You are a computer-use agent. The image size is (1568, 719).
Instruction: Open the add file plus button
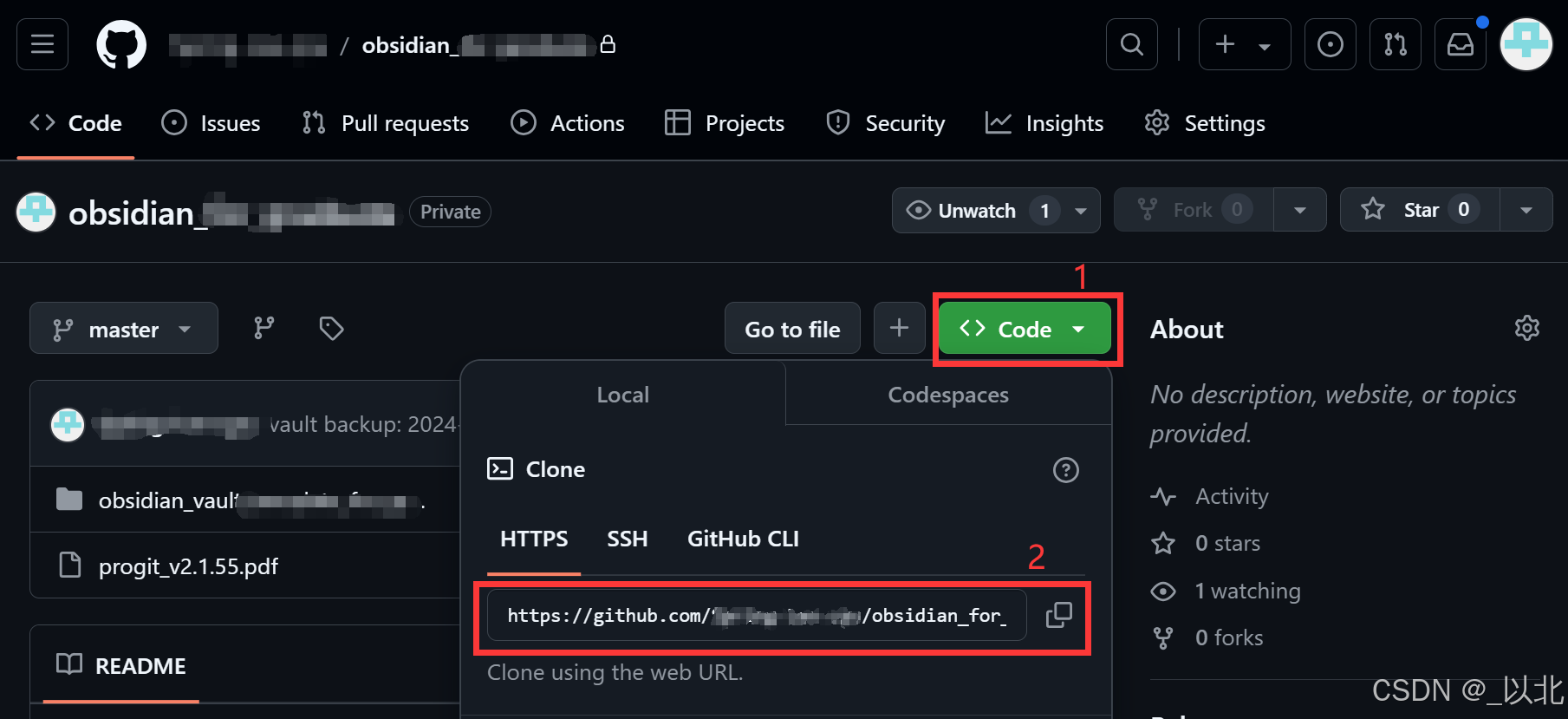click(900, 328)
